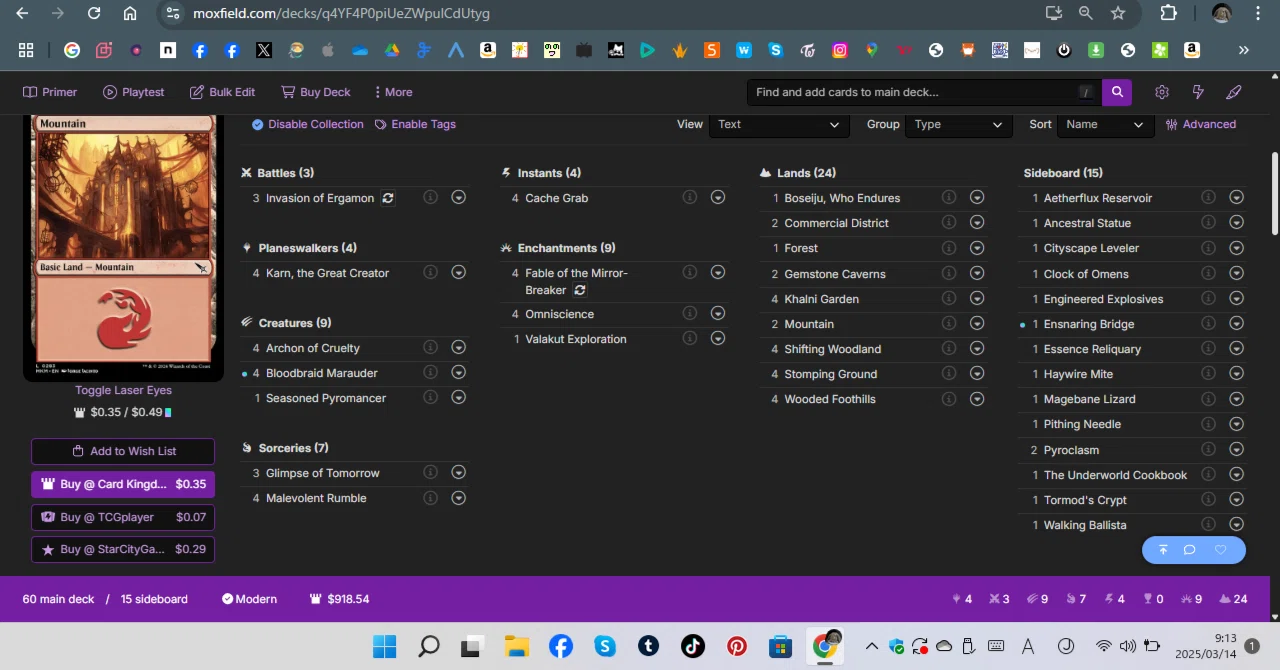The image size is (1280, 670).
Task: Buy at StarCityGames for $0.29
Action: [123, 549]
